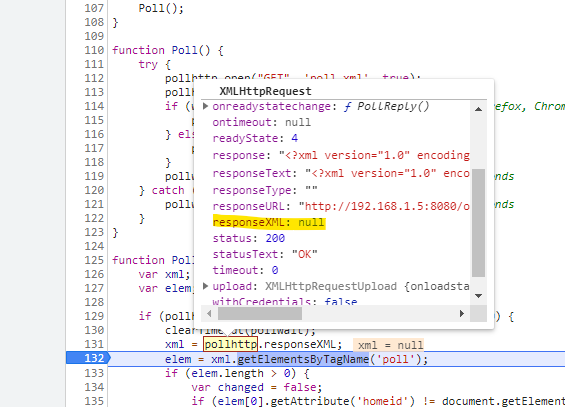Click the popup's horizontal scroll left arrow
The height and width of the screenshot is (407, 565).
pyautogui.click(x=209, y=313)
